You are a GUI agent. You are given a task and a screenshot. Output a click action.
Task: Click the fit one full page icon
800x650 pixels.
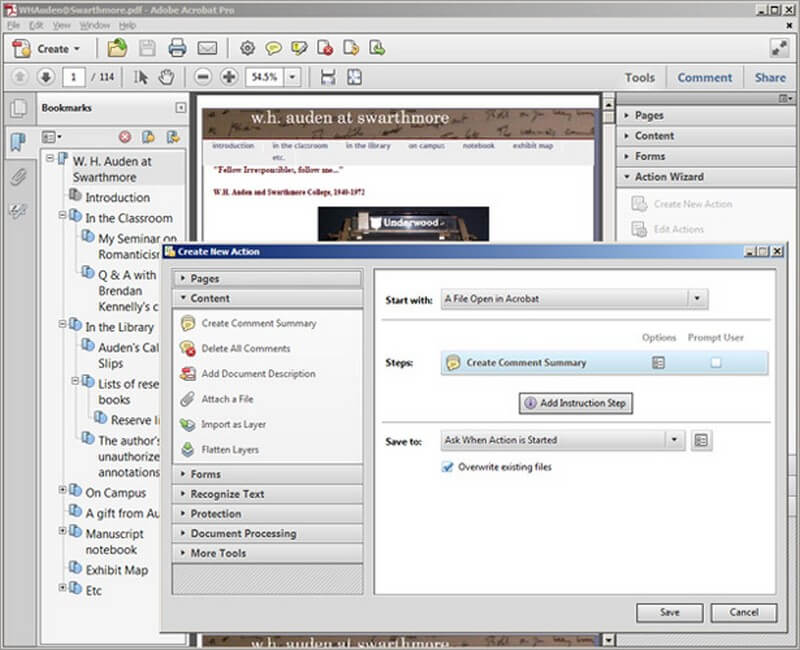point(354,77)
